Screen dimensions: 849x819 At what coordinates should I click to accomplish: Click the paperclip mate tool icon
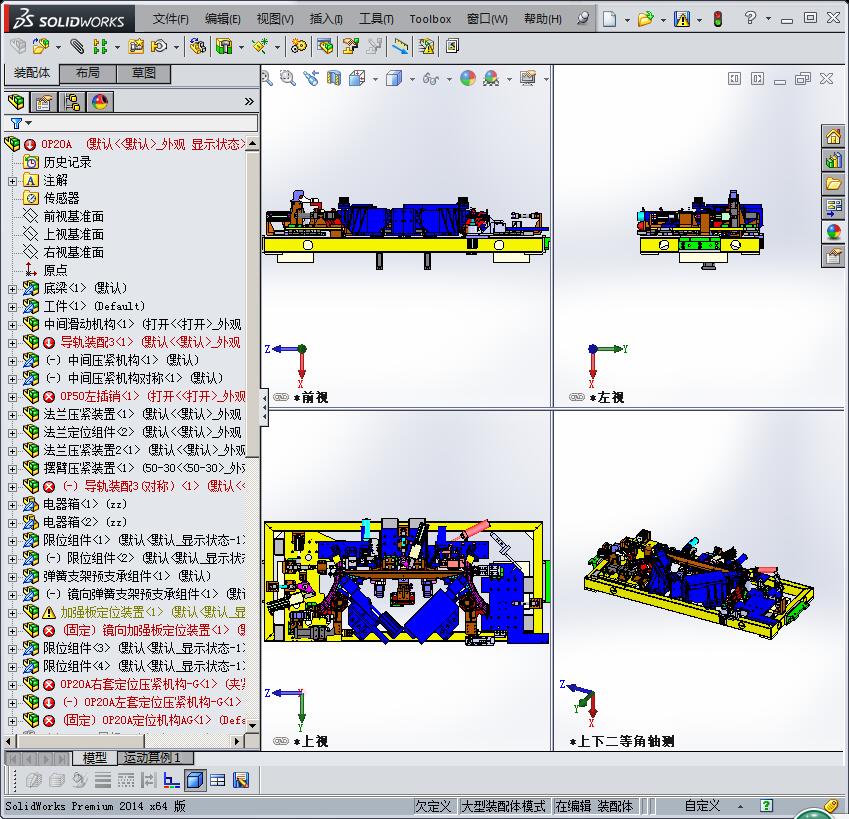[x=77, y=47]
